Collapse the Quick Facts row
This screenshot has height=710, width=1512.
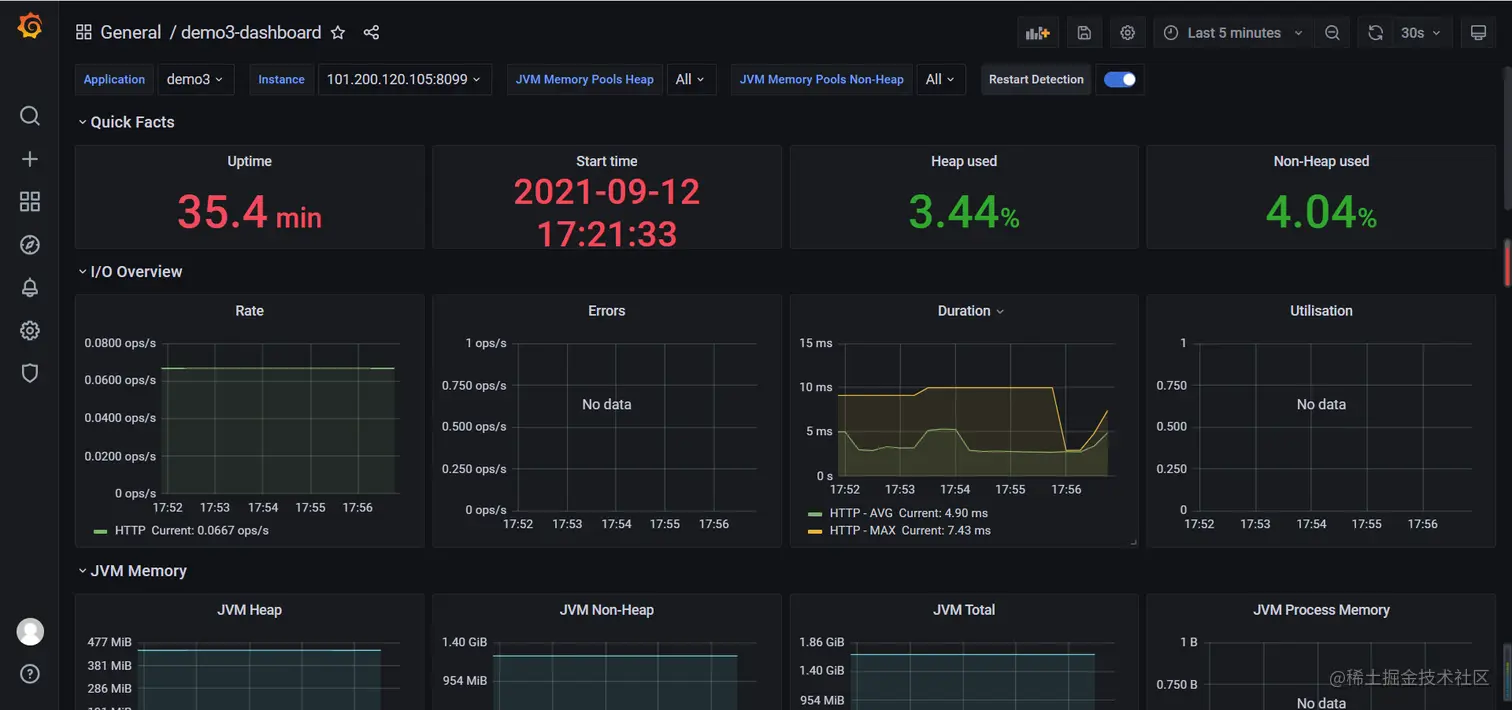click(x=126, y=122)
